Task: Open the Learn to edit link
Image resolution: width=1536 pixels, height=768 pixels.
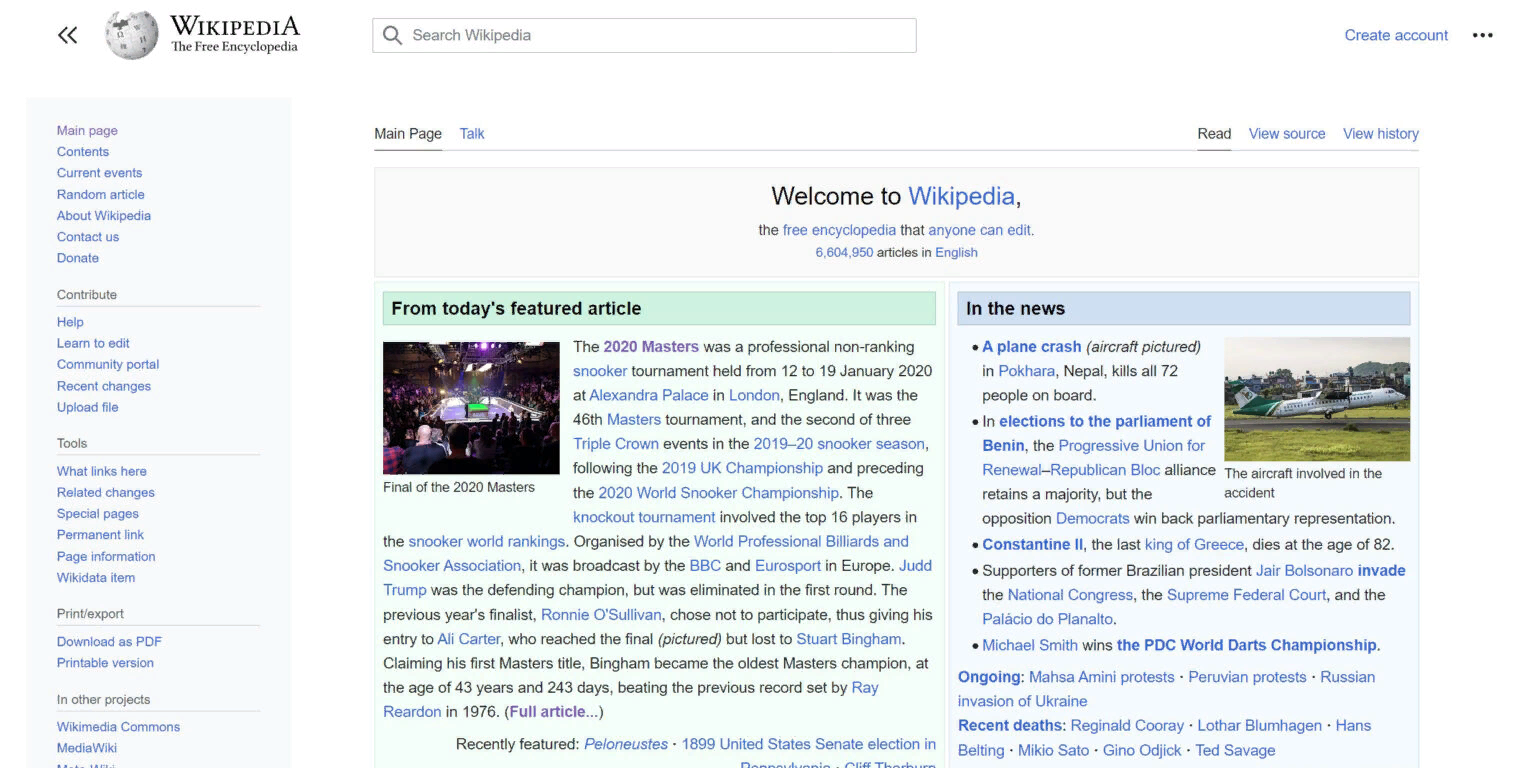Action: 93,343
